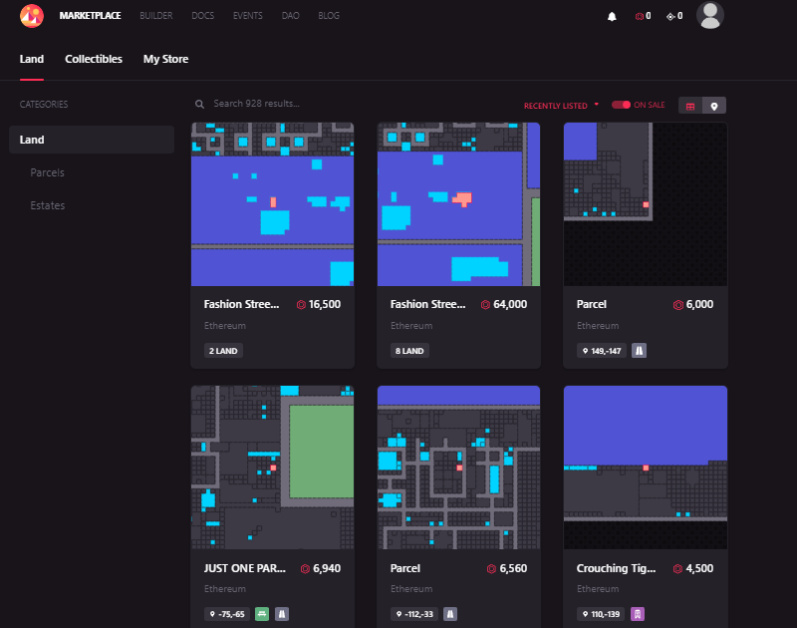Click the green district icon on -75,-65 card
Screen dimensions: 797x628
(262, 614)
